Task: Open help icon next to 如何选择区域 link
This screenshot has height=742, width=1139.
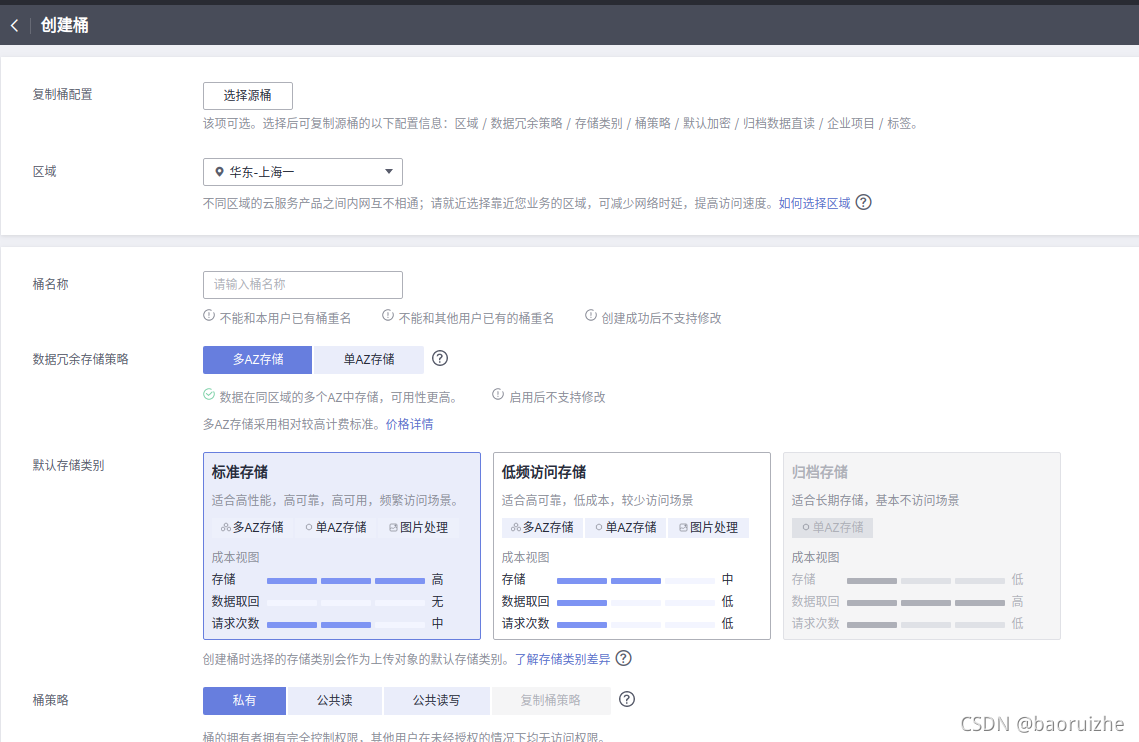Action: coord(863,202)
